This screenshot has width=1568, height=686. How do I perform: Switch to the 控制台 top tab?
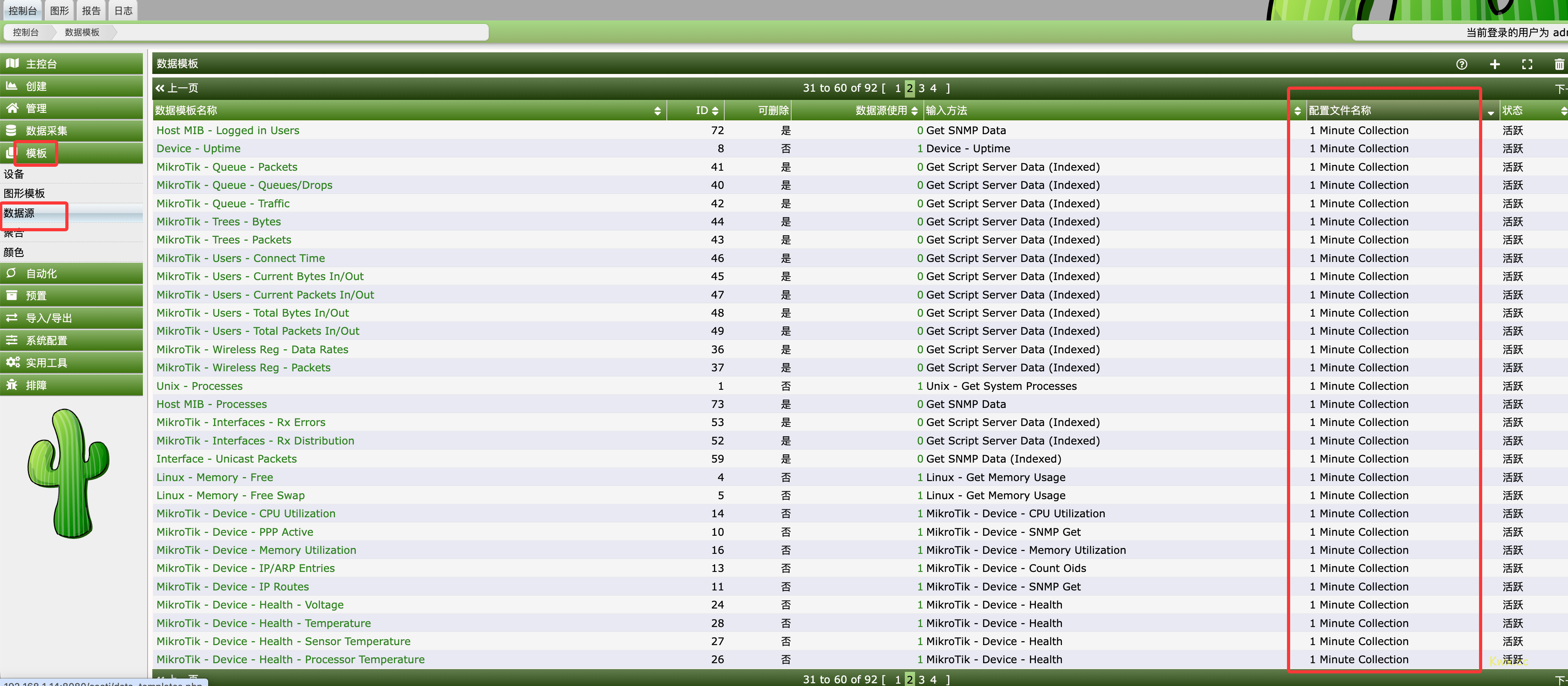pos(22,10)
